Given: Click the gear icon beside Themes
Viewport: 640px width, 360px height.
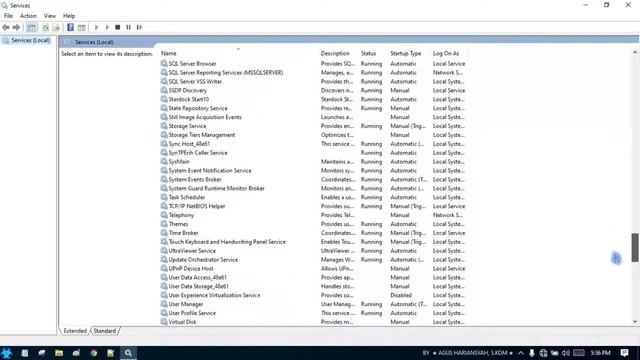Looking at the screenshot, I should (x=164, y=224).
